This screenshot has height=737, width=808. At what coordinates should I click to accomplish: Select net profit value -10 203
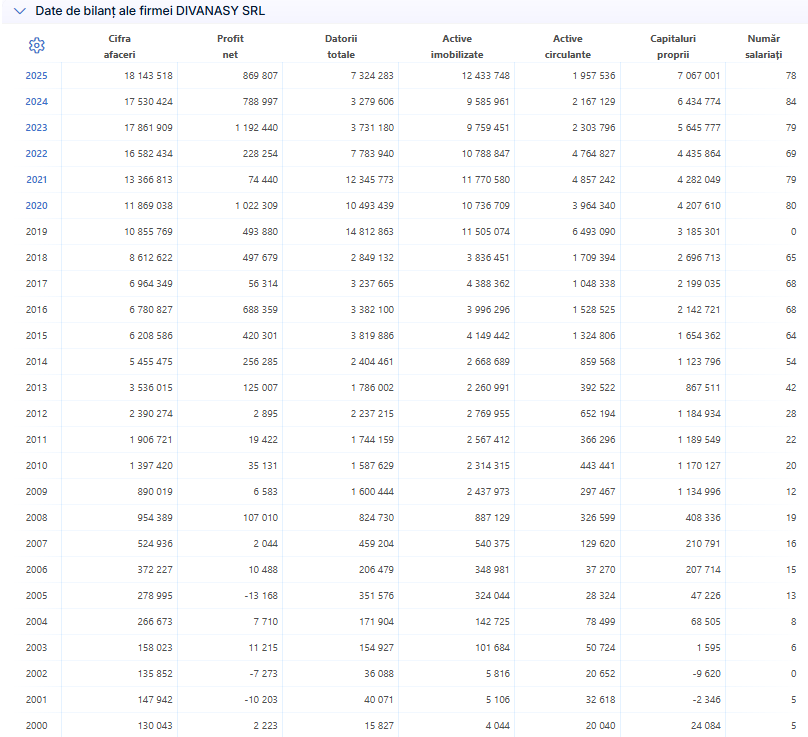261,700
